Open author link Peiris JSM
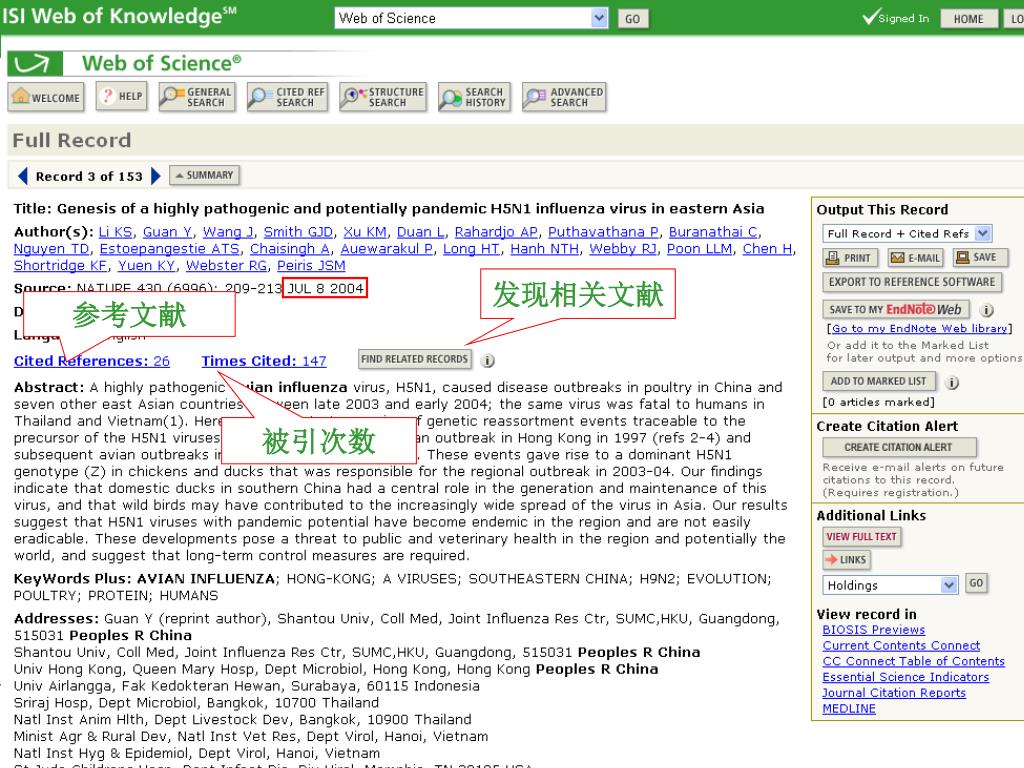The image size is (1024, 768). [311, 266]
